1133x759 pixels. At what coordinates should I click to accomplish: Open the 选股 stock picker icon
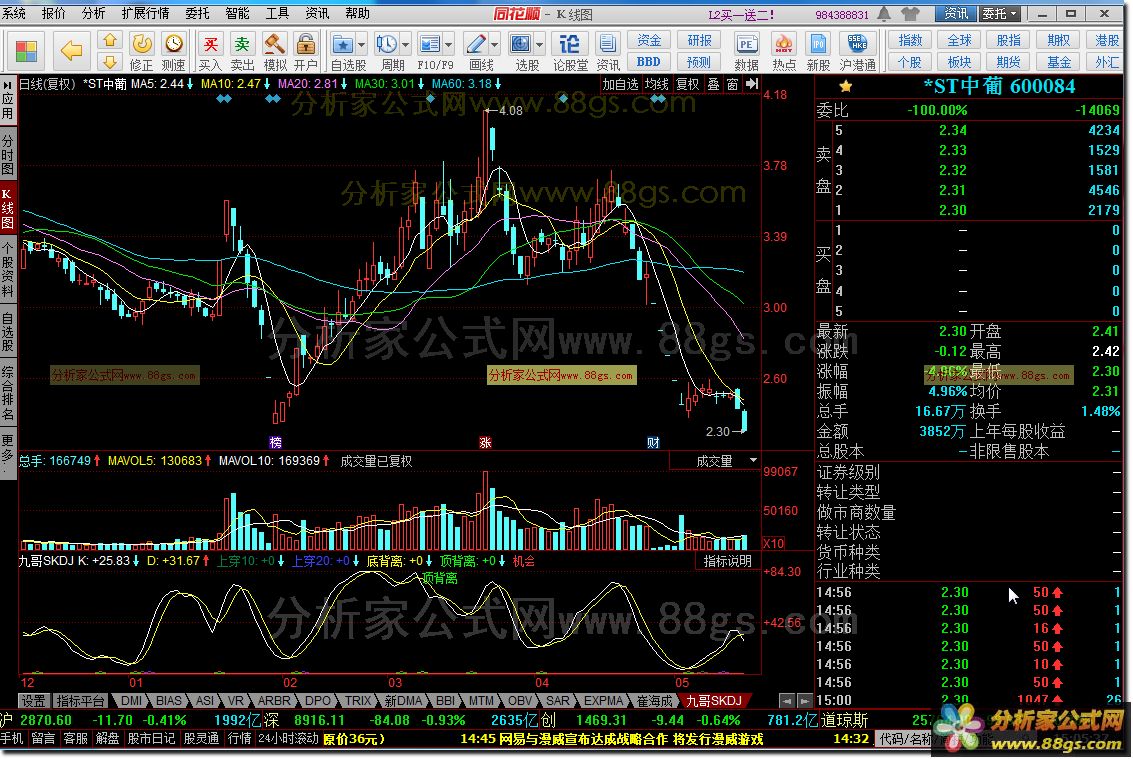pyautogui.click(x=520, y=44)
